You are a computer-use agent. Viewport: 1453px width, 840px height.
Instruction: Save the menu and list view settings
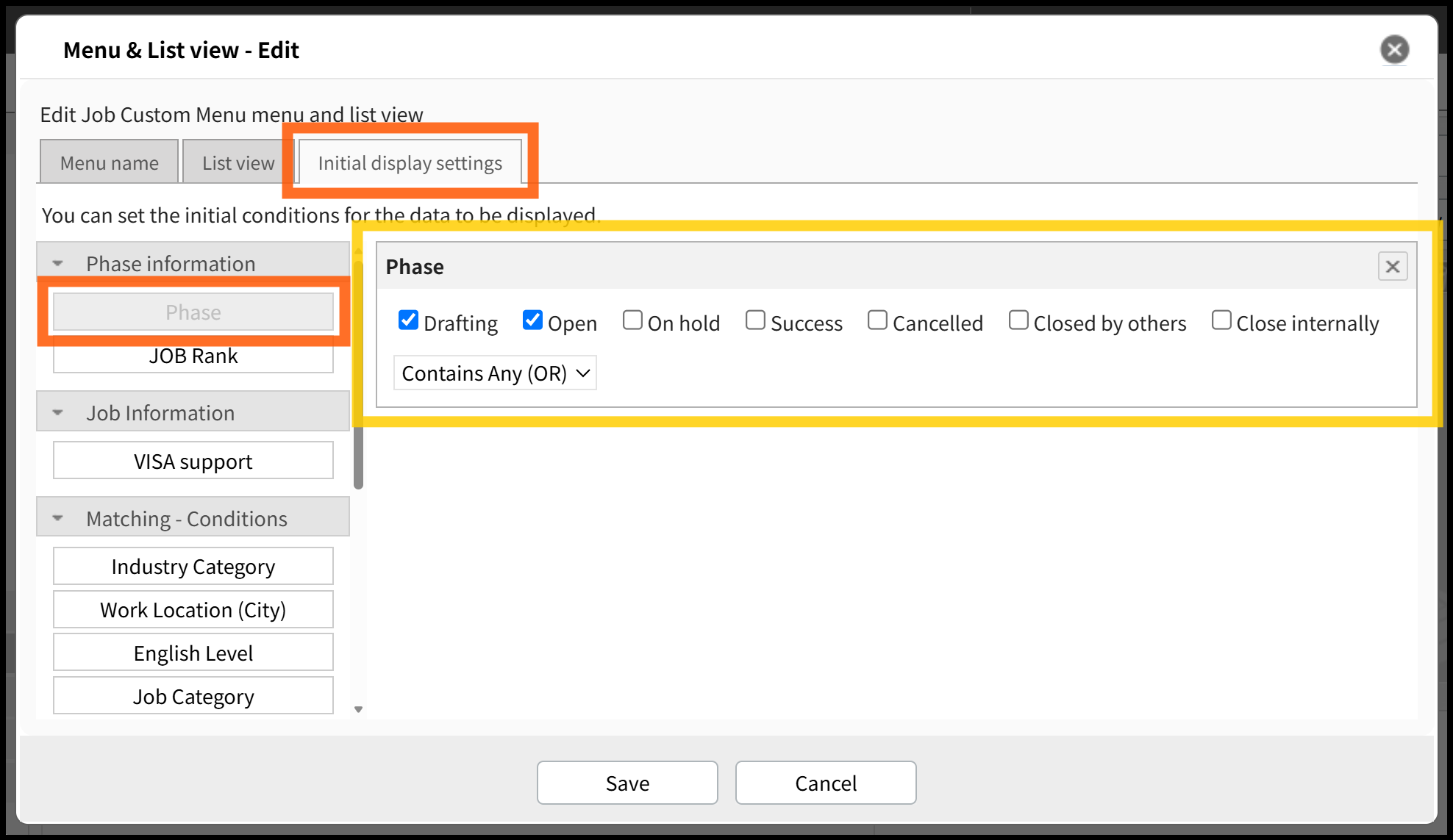coord(627,783)
